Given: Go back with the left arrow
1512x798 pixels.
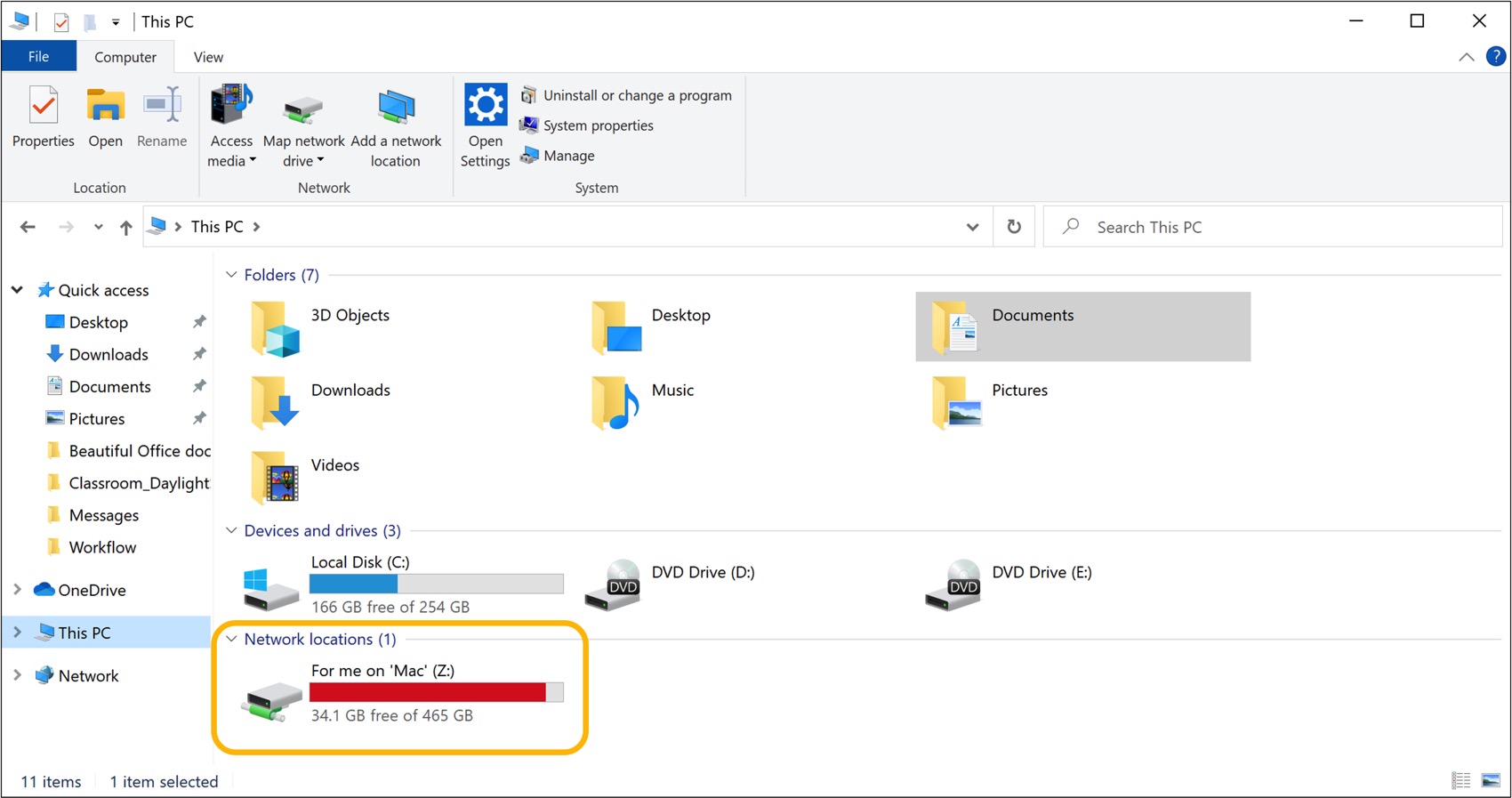Looking at the screenshot, I should [x=28, y=227].
